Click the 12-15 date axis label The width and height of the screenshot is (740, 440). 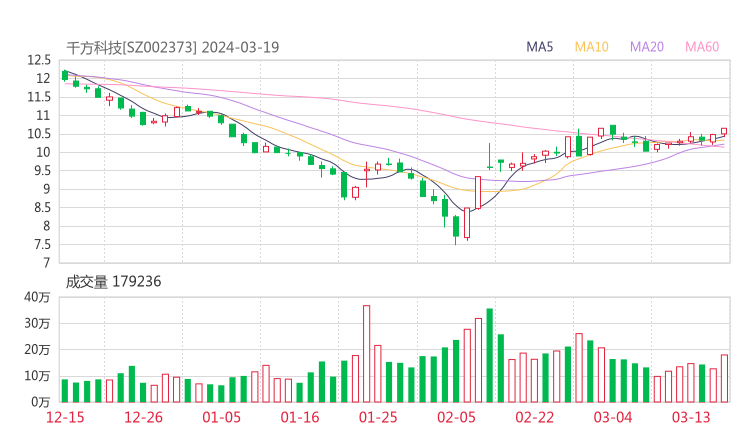tap(65, 417)
